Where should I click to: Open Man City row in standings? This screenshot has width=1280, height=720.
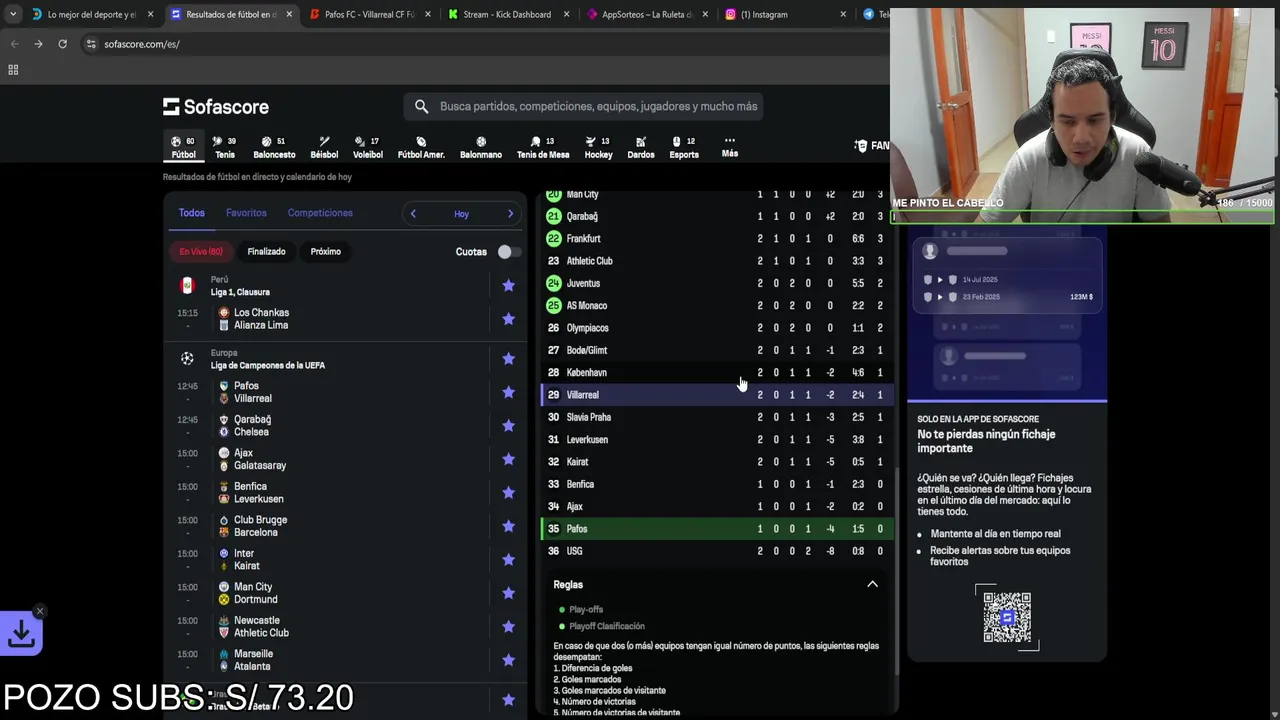pos(716,195)
